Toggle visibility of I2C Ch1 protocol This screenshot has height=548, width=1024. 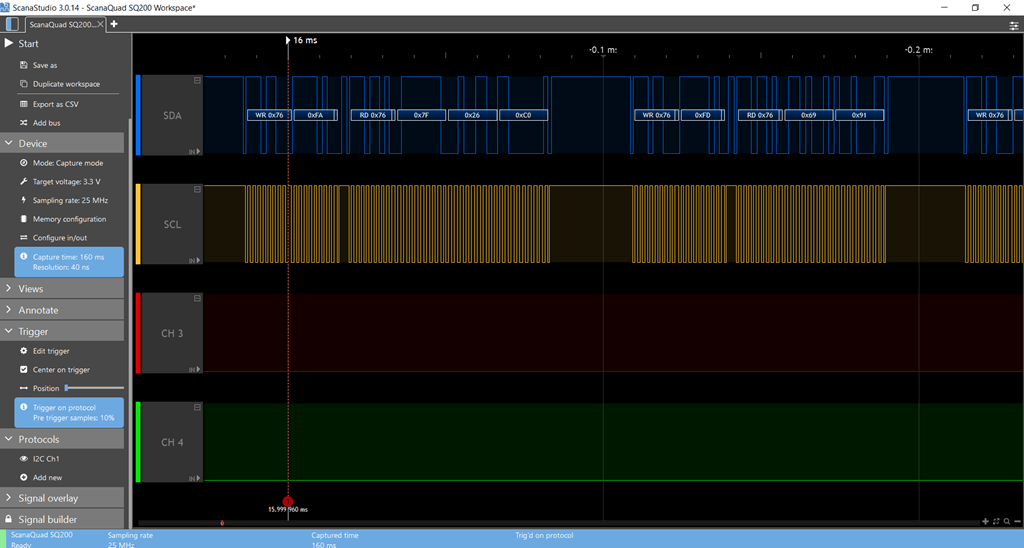coord(24,458)
